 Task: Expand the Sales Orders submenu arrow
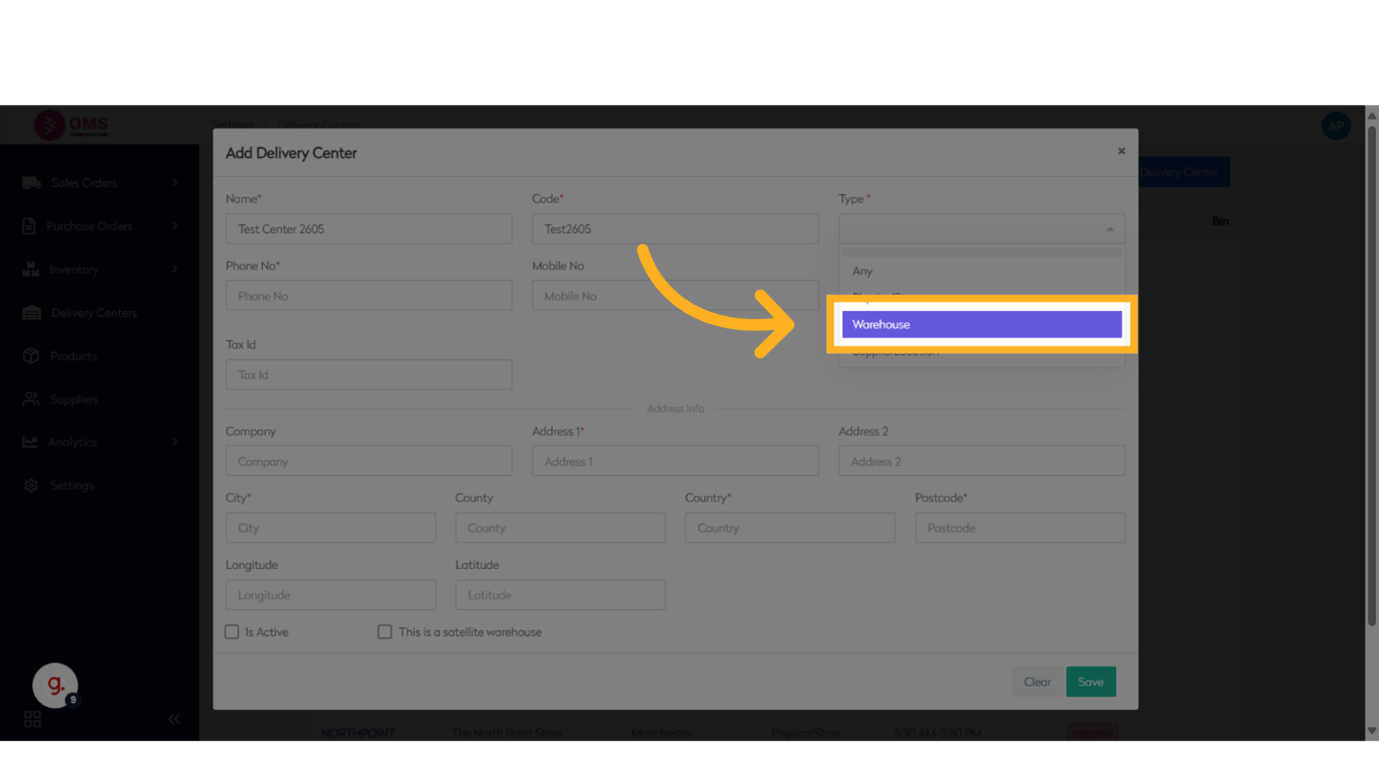[x=175, y=183]
